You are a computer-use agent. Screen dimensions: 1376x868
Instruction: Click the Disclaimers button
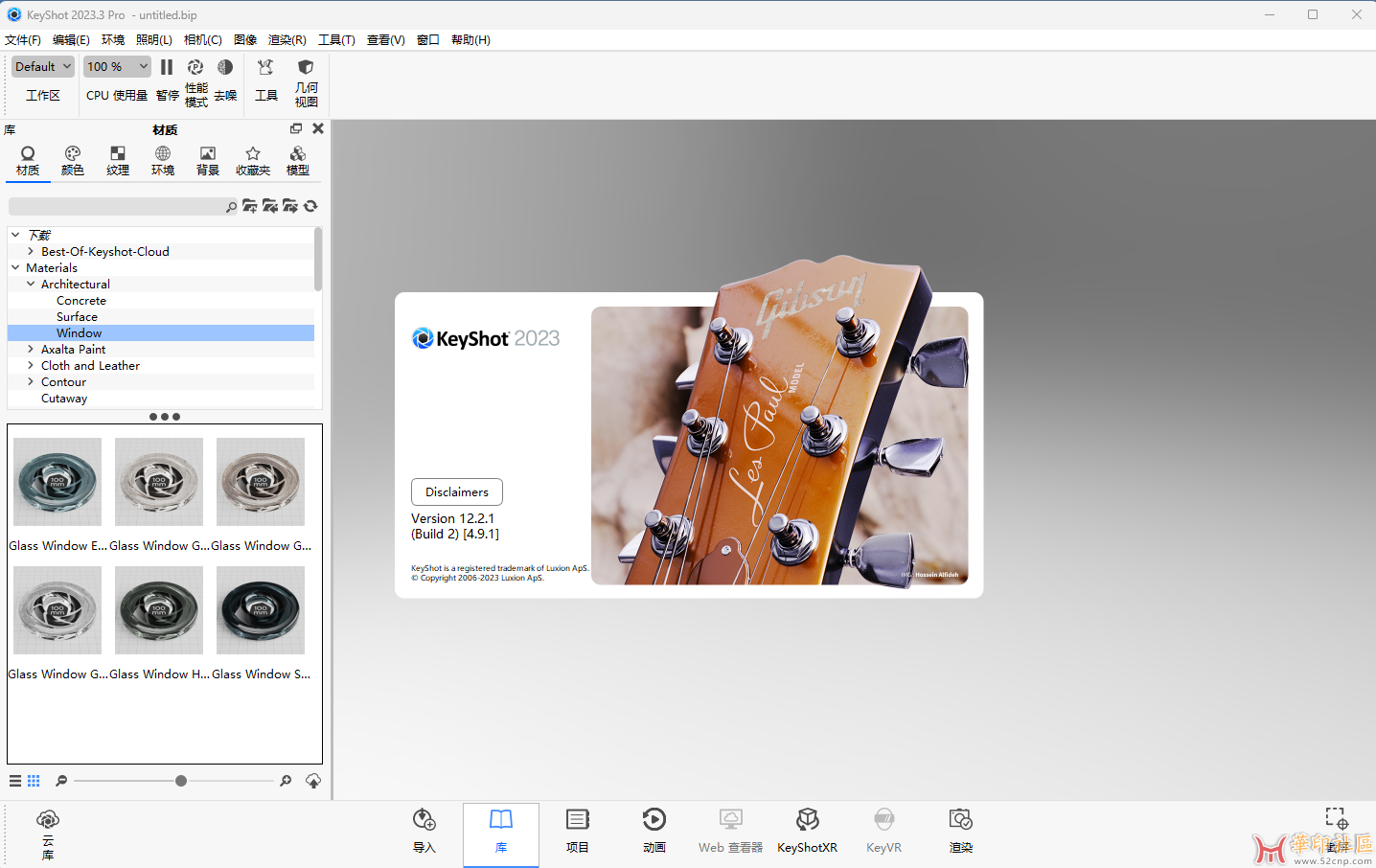[456, 491]
